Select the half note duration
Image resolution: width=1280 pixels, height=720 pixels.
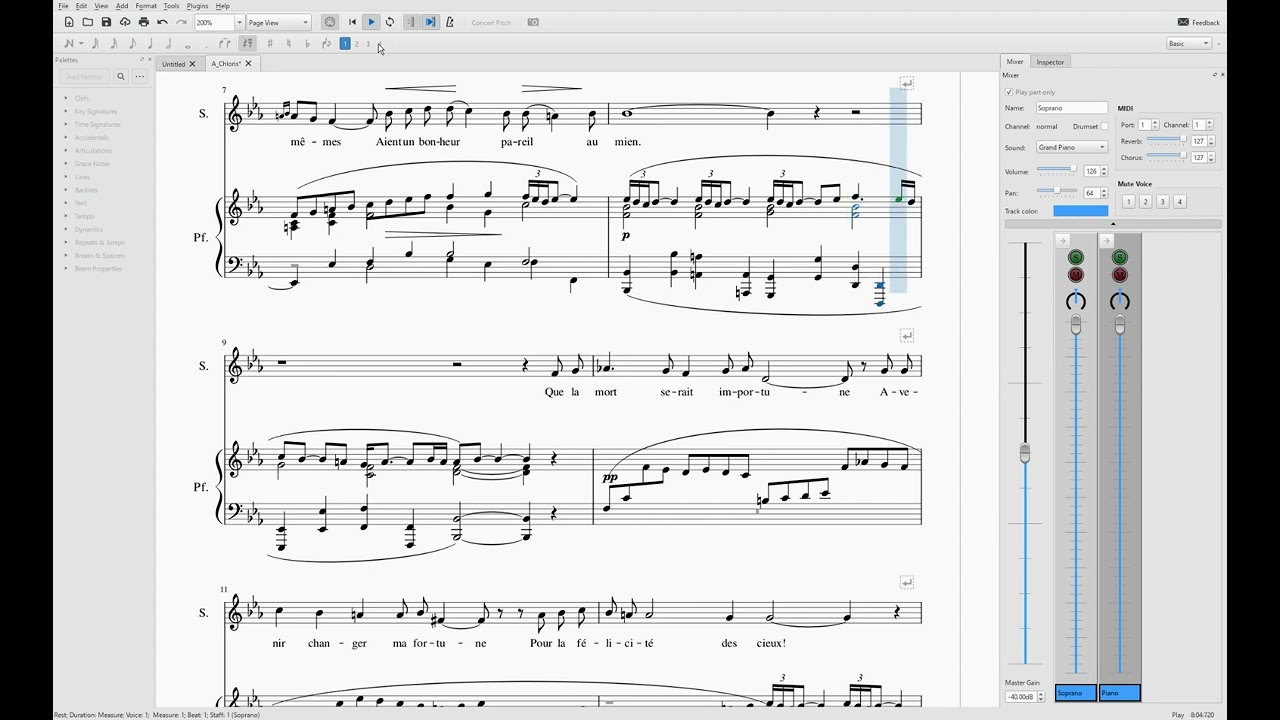[168, 43]
